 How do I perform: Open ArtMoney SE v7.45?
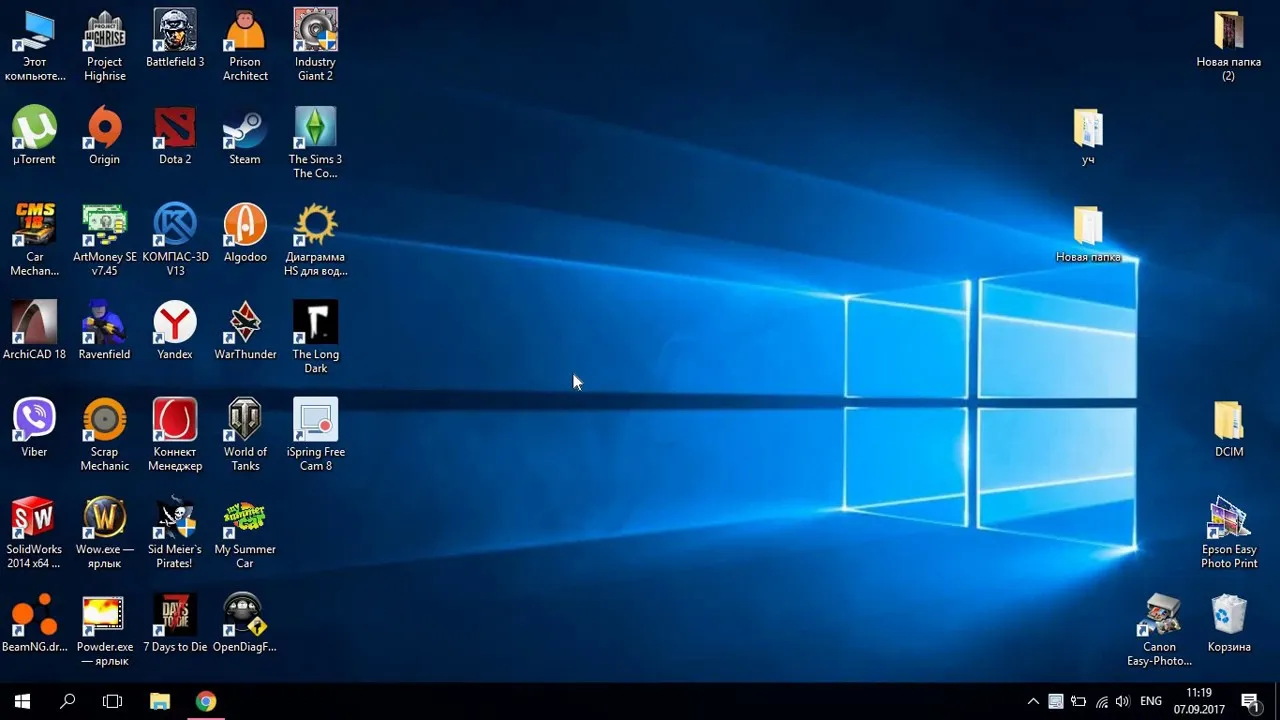[x=105, y=241]
